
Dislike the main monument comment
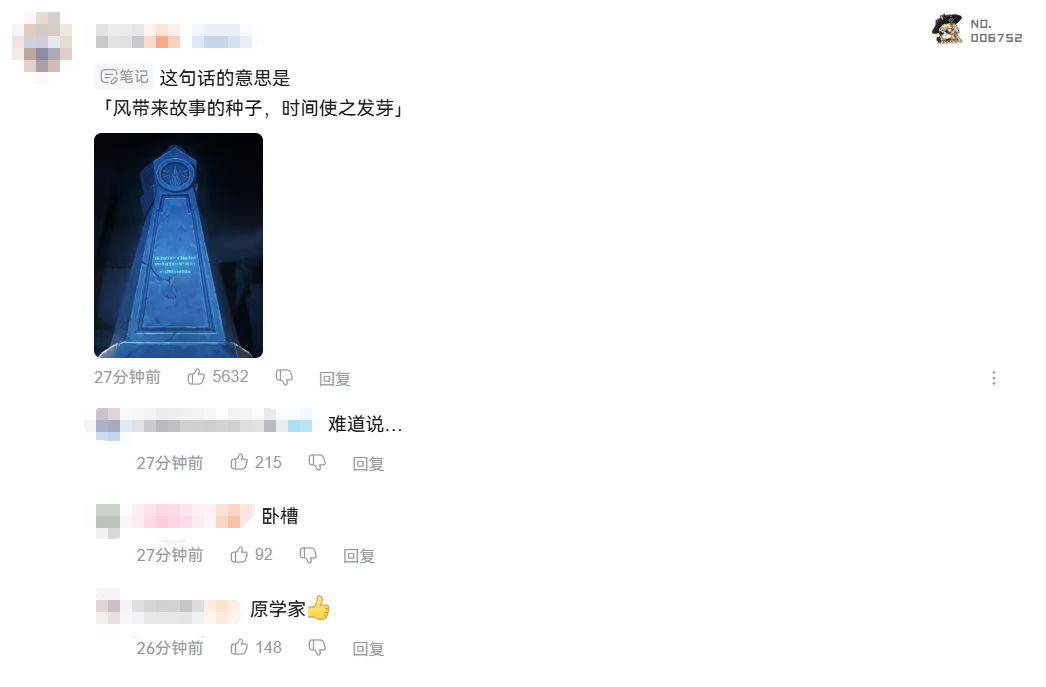pyautogui.click(x=284, y=378)
